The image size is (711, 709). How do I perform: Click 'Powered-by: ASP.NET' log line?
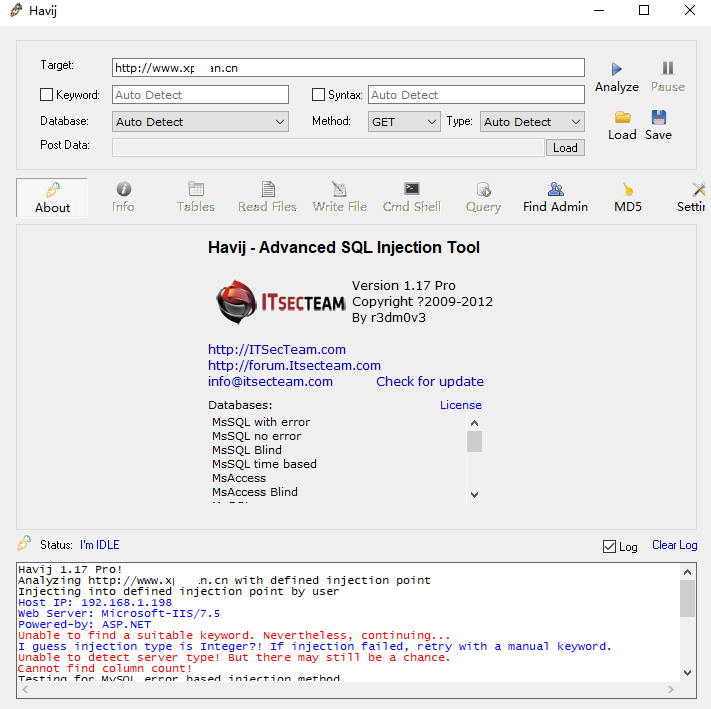[84, 624]
